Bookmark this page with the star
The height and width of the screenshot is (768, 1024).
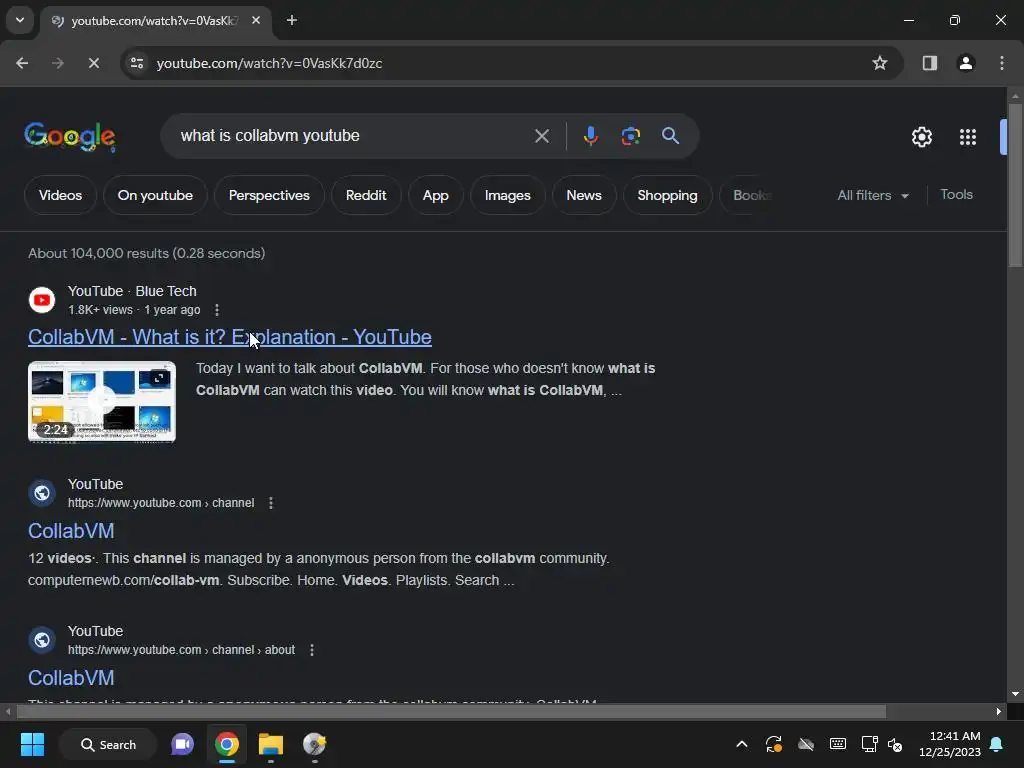click(880, 63)
